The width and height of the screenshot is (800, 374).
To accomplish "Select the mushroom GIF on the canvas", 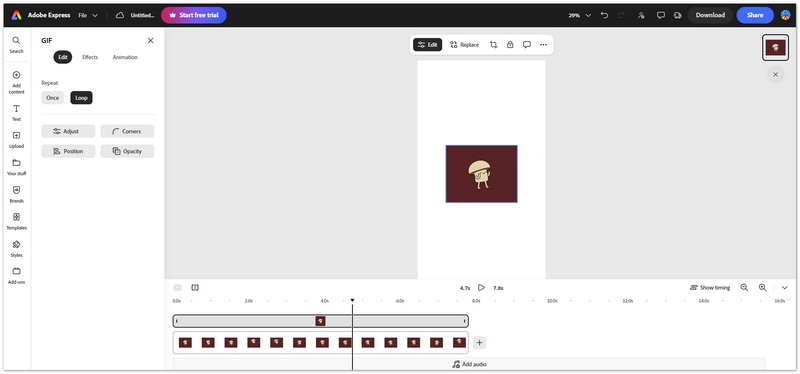I will [481, 174].
